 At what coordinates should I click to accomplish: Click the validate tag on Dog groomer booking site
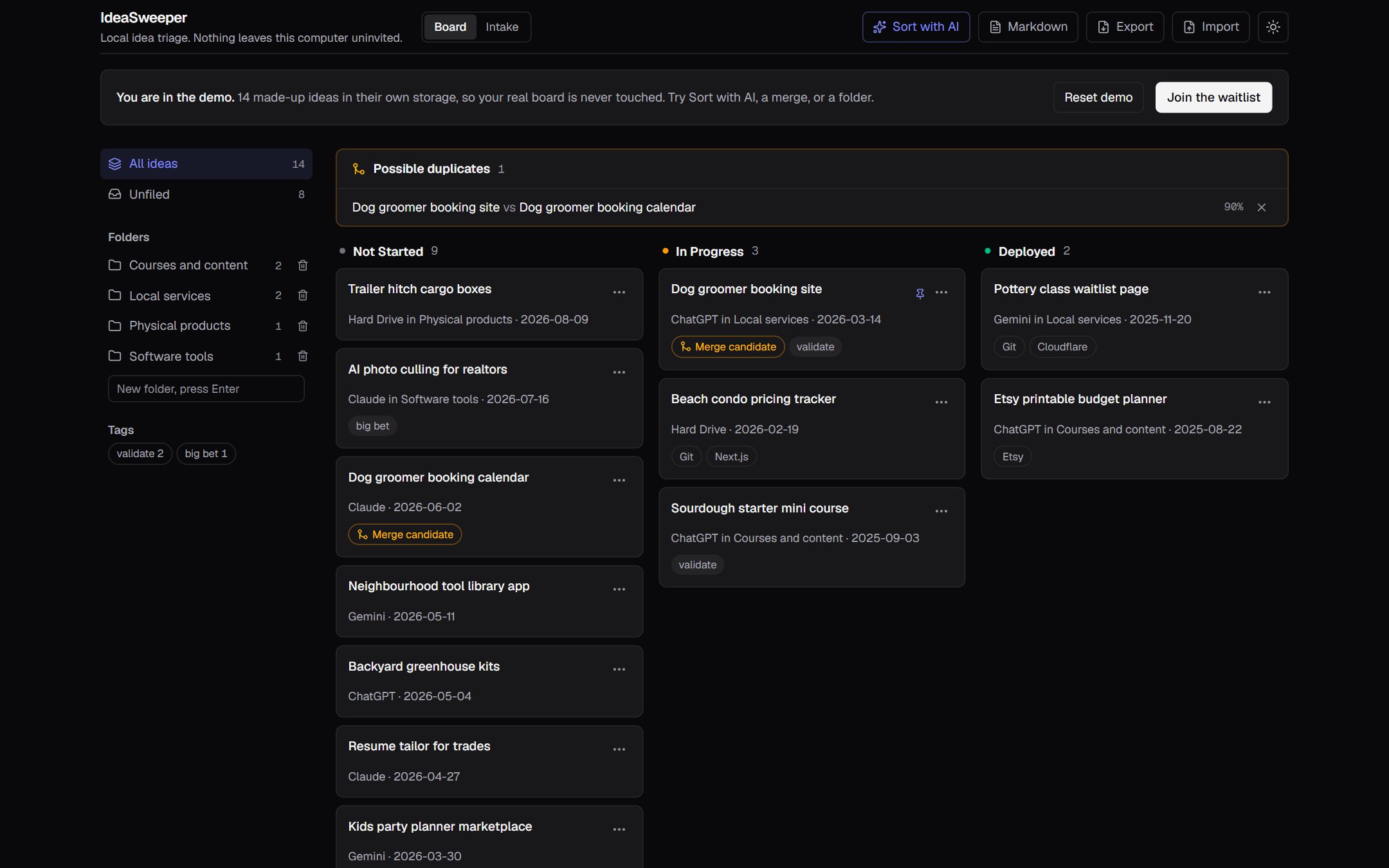coord(815,347)
